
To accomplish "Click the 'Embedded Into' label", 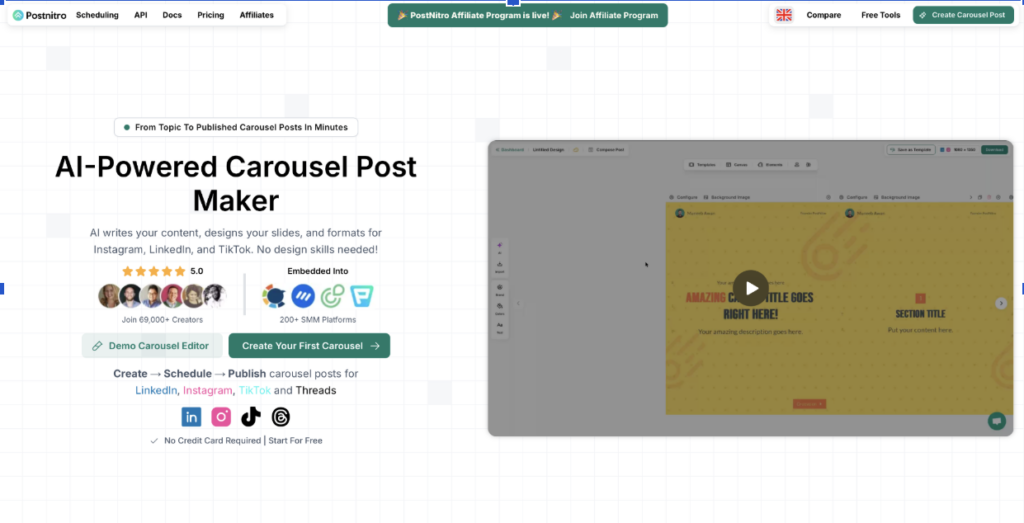I will [317, 271].
